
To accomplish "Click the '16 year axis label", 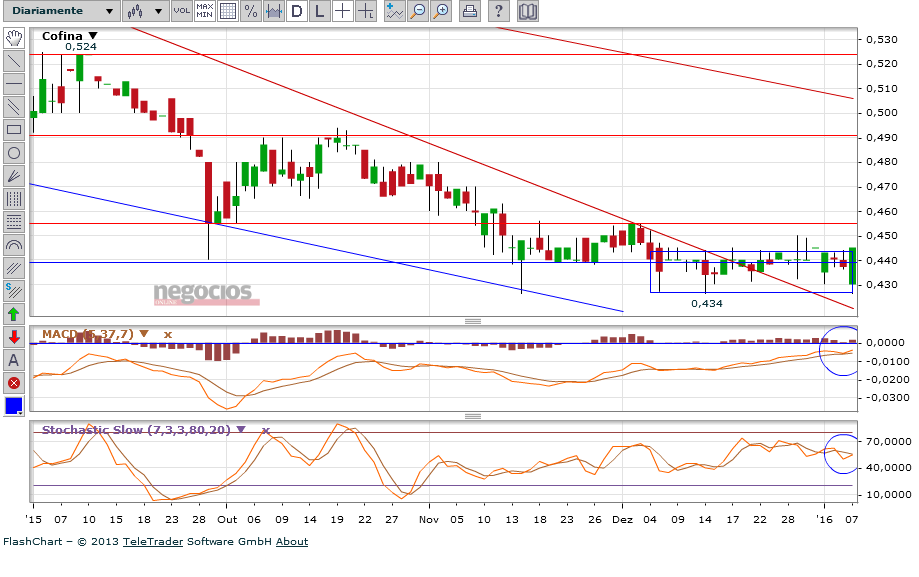I will tap(824, 519).
